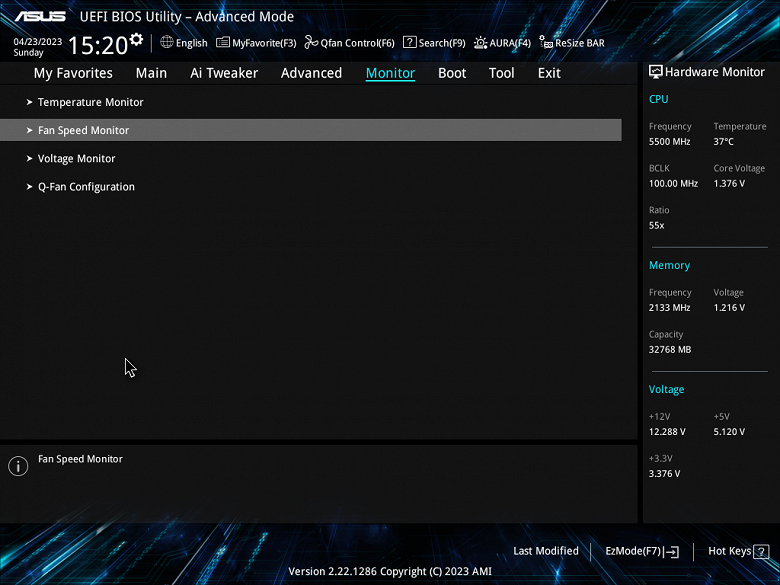This screenshot has height=585, width=780.
Task: Click the Qfan Control fan icon
Action: tap(311, 42)
